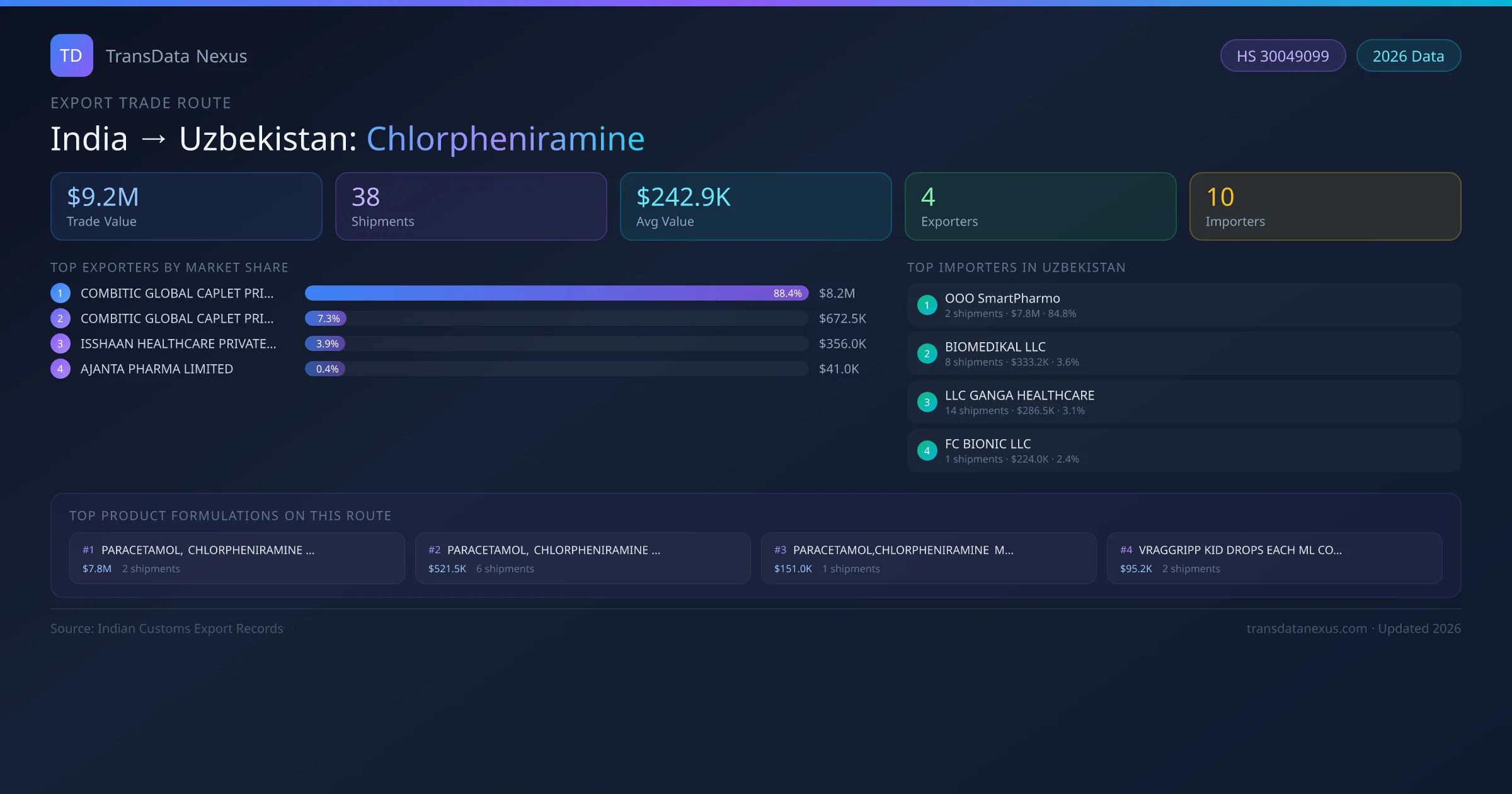Viewport: 1512px width, 794px height.
Task: Click FC BIONIC LLC rank 4 badge
Action: pos(927,451)
